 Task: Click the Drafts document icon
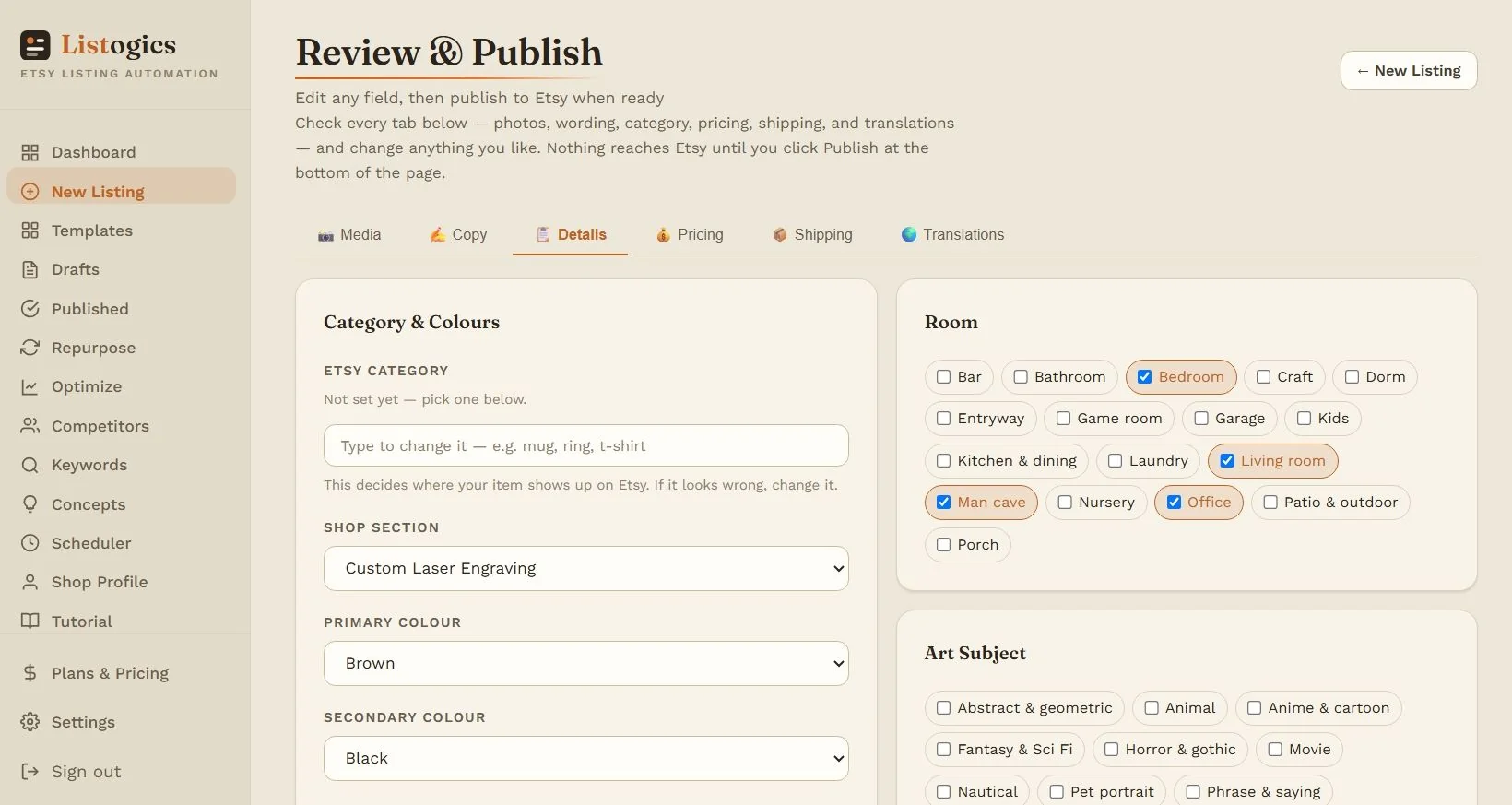coord(30,269)
